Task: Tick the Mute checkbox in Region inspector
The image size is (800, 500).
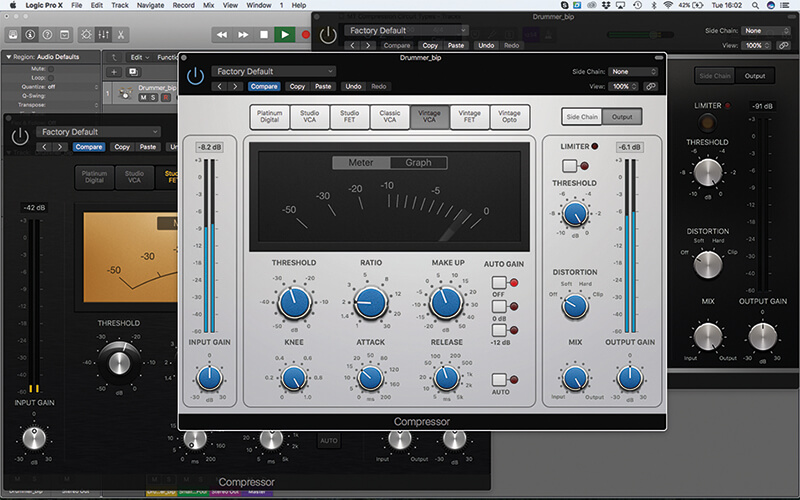Action: tap(51, 69)
